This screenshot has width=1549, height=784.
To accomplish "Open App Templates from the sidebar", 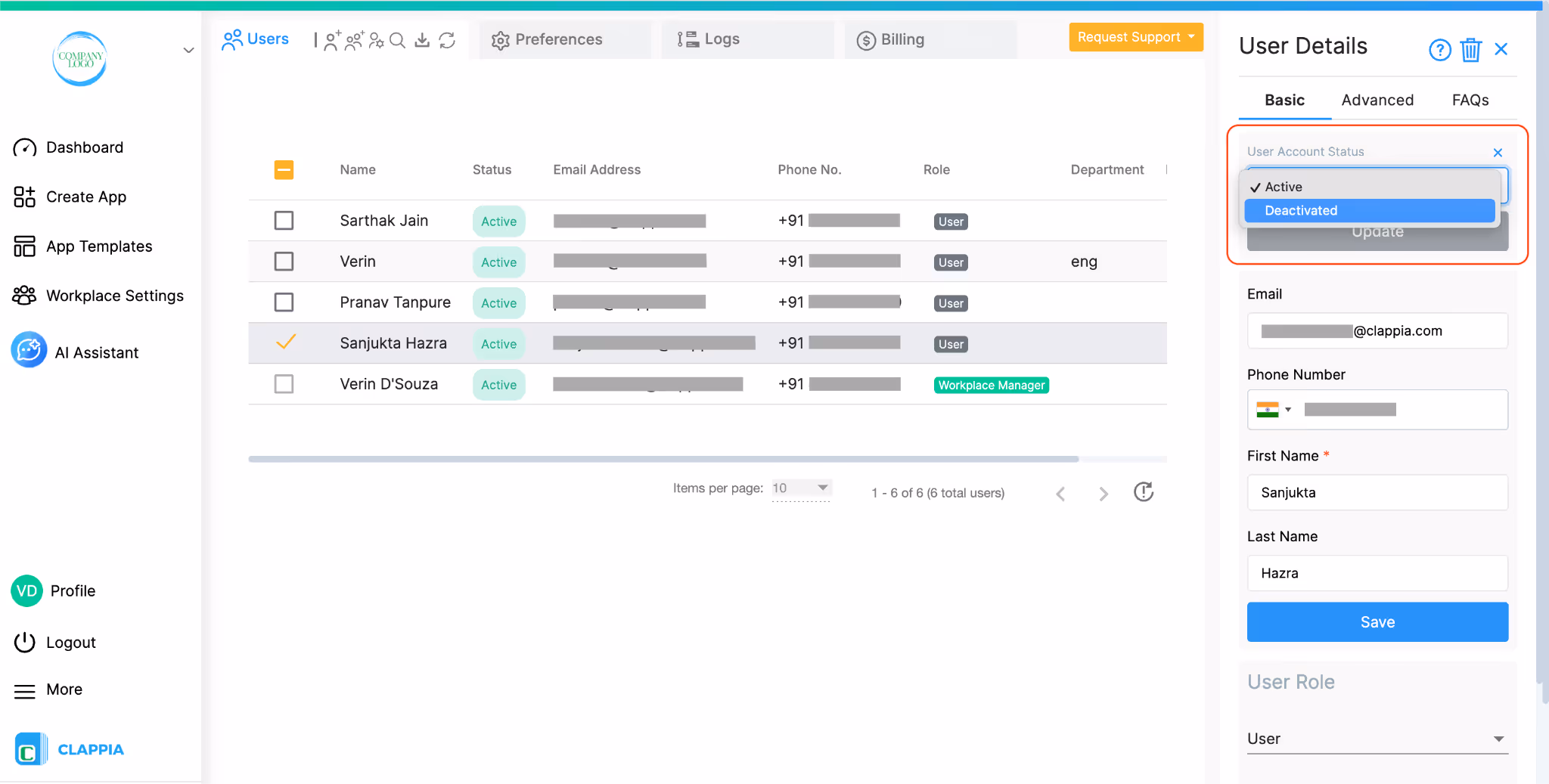I will click(x=82, y=246).
